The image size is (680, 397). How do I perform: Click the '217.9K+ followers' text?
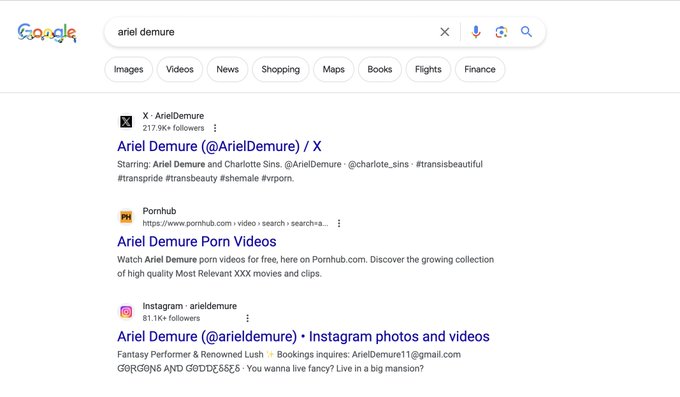click(x=173, y=128)
